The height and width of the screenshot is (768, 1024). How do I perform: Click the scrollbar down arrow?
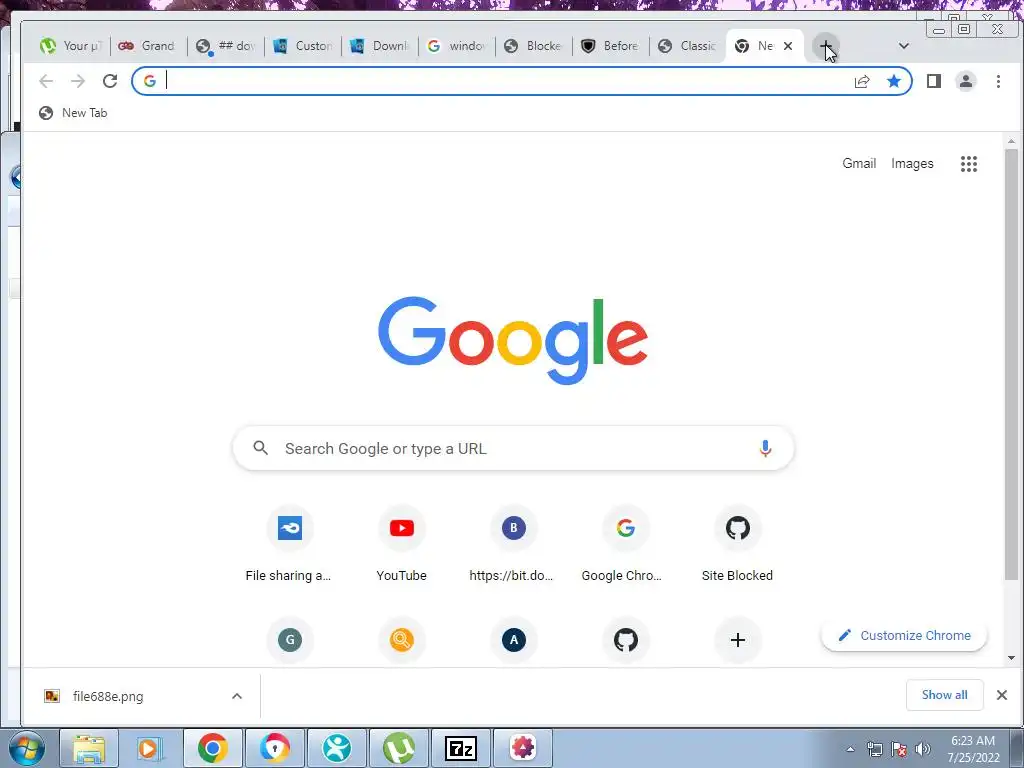[x=1011, y=658]
